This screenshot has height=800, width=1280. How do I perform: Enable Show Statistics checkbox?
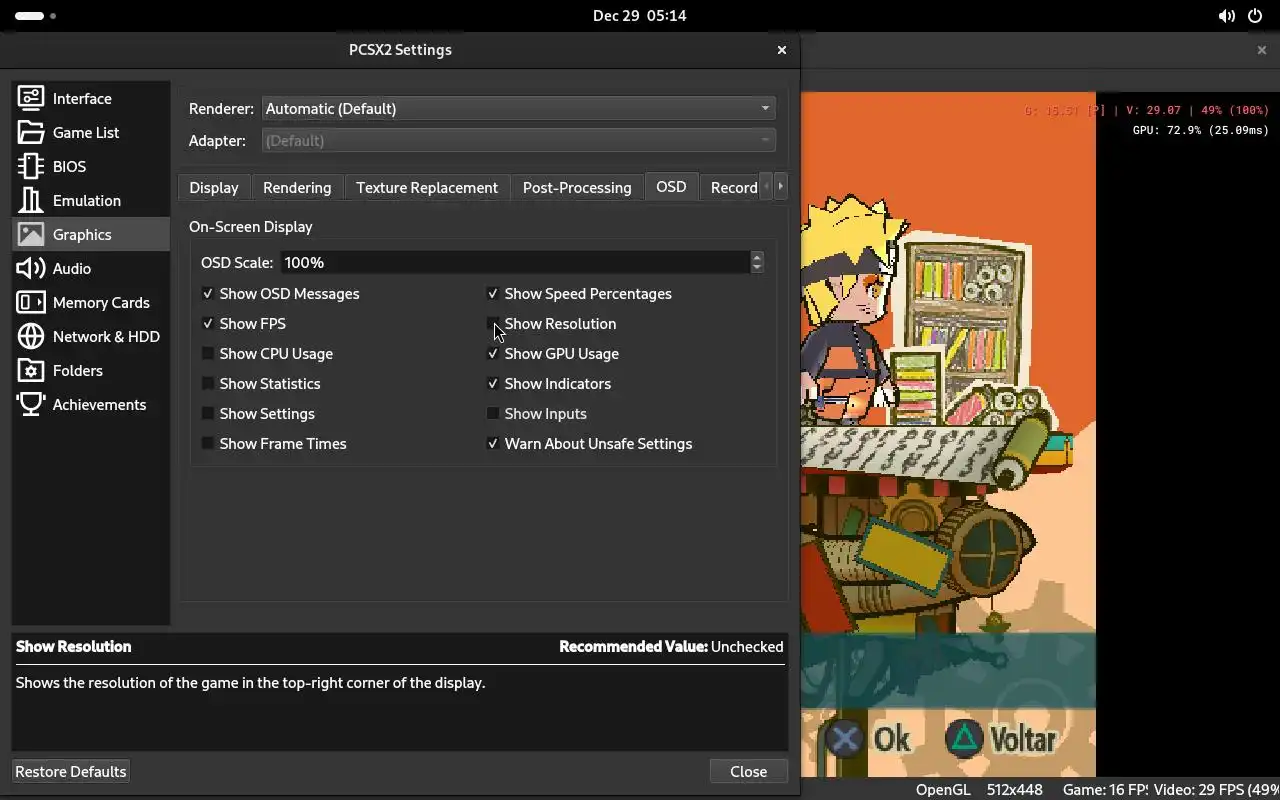click(x=208, y=384)
